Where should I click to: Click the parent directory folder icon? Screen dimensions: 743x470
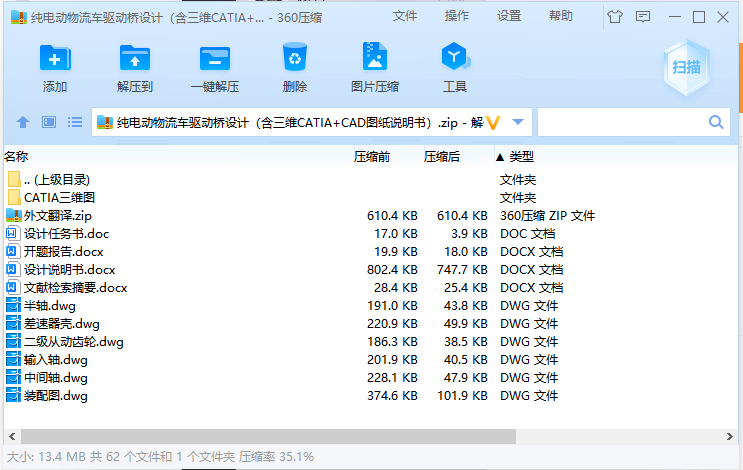point(14,179)
